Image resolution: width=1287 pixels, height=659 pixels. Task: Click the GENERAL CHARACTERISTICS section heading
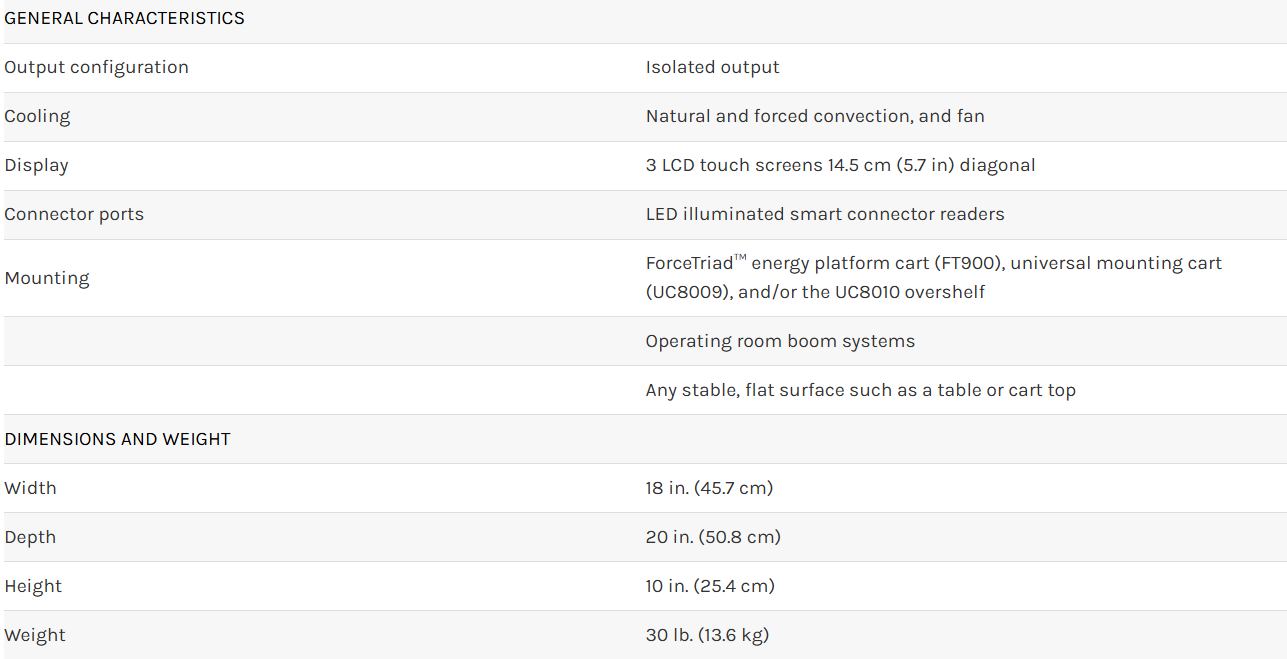[124, 18]
